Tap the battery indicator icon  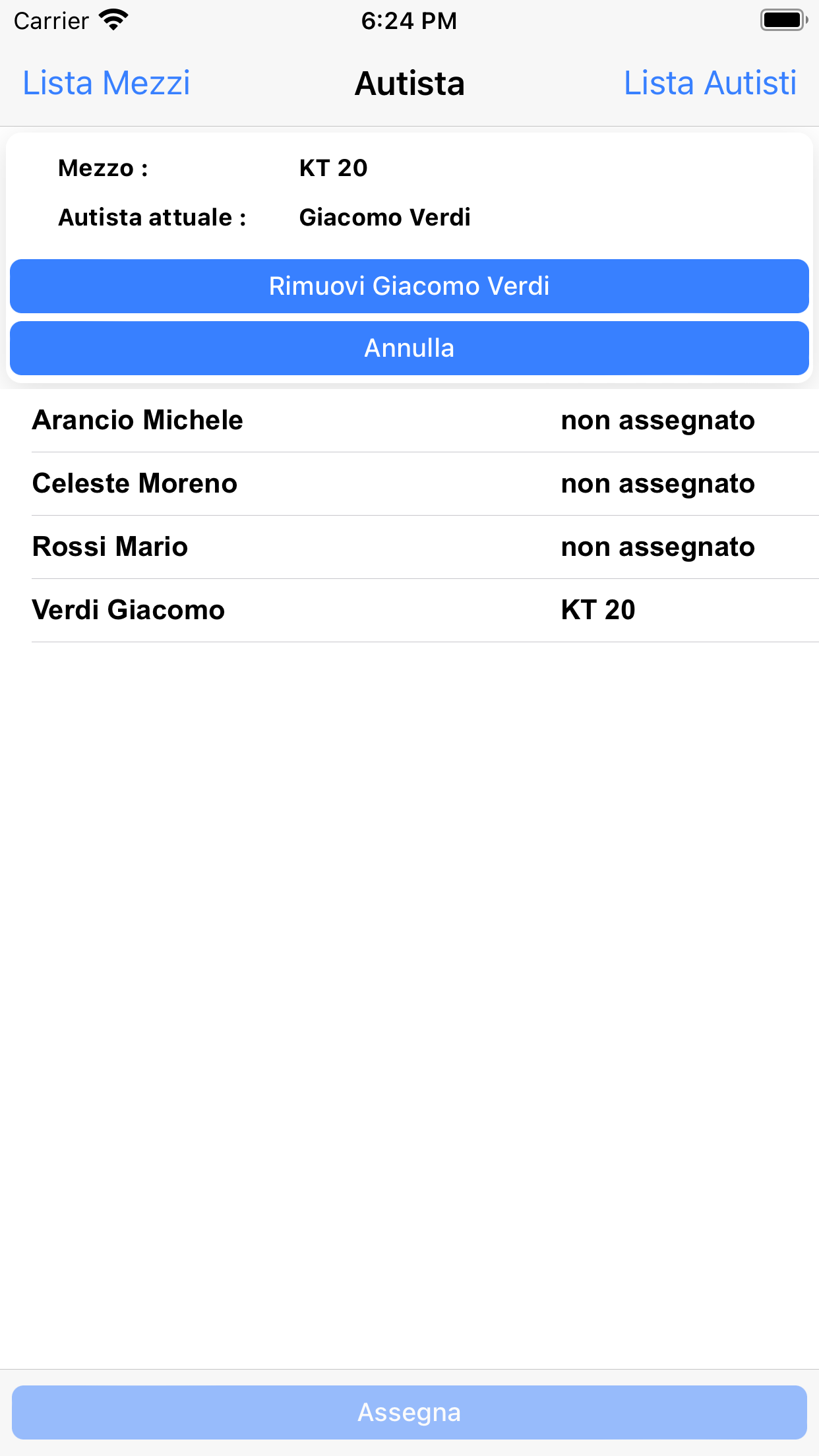pyautogui.click(x=783, y=20)
